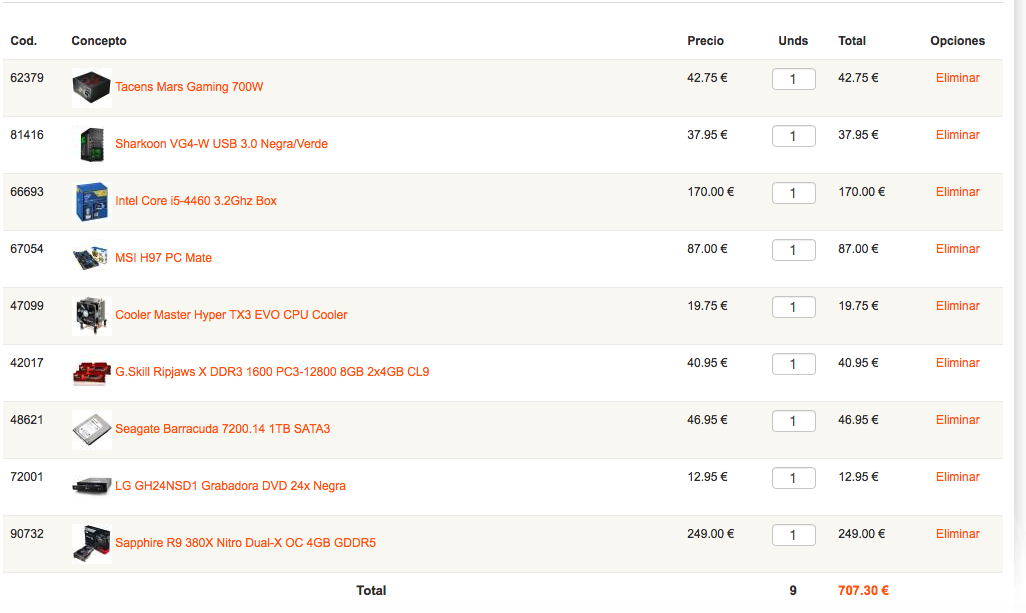Open the LG GH24NSD1 Grabadora DVD link
1026x613 pixels.
pyautogui.click(x=230, y=486)
